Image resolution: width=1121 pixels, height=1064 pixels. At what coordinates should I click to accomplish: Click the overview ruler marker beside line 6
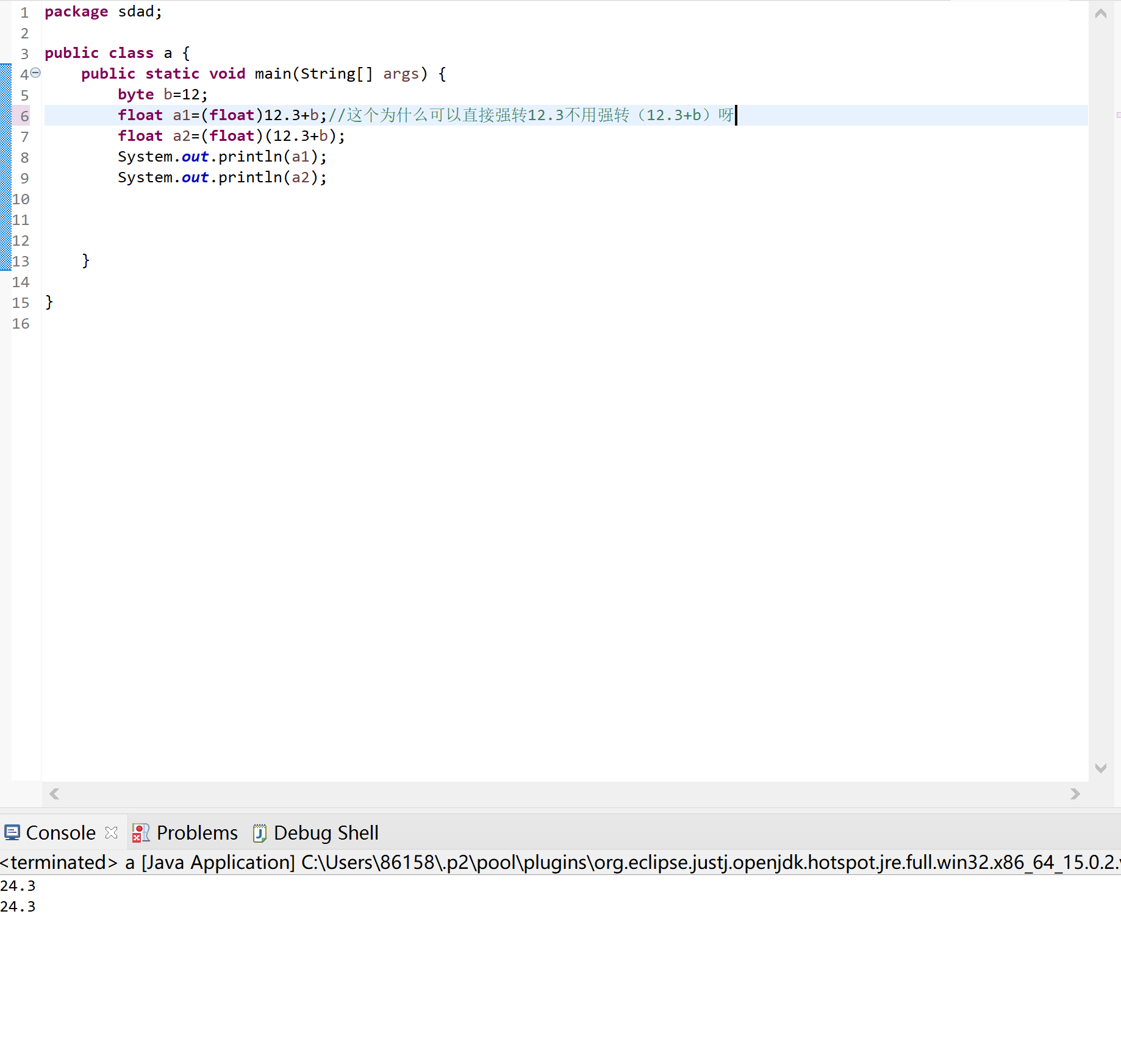1118,115
